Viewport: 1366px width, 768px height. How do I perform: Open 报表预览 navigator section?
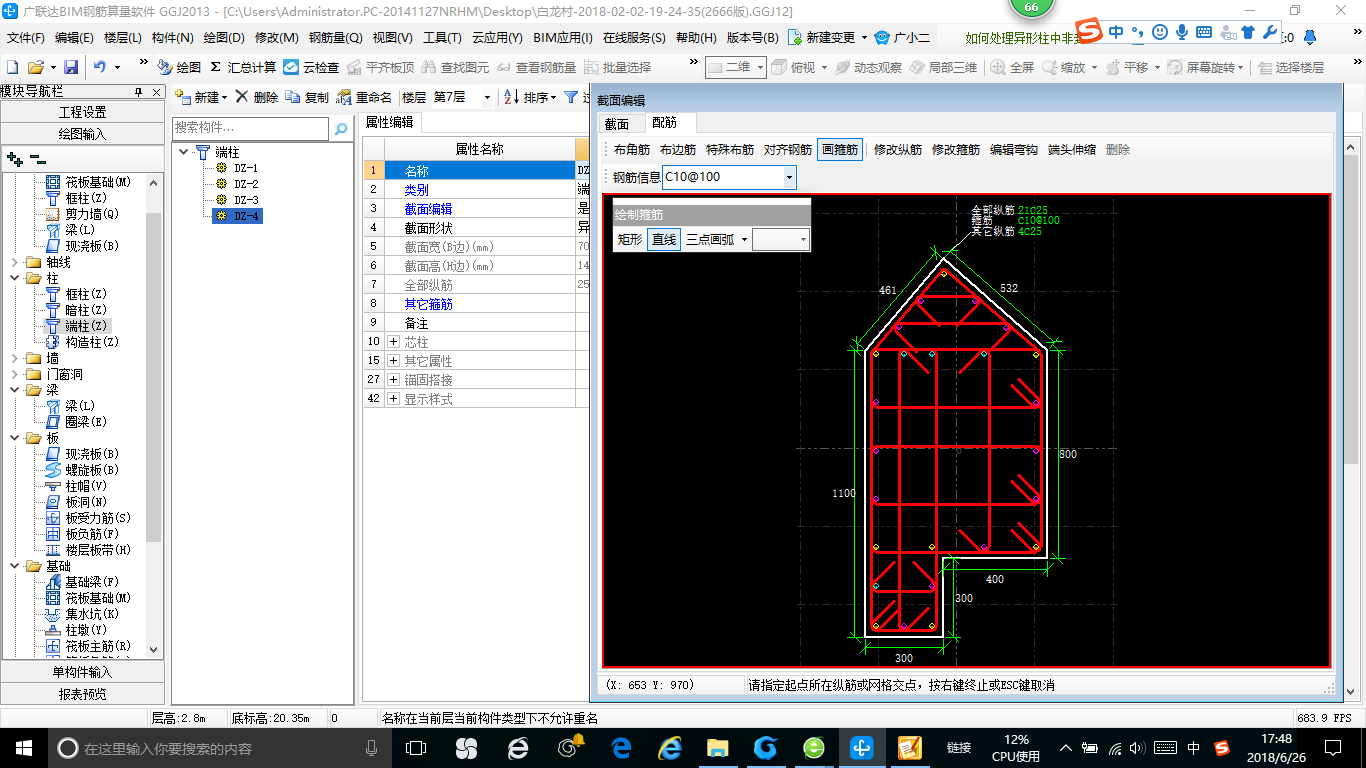pyautogui.click(x=82, y=693)
